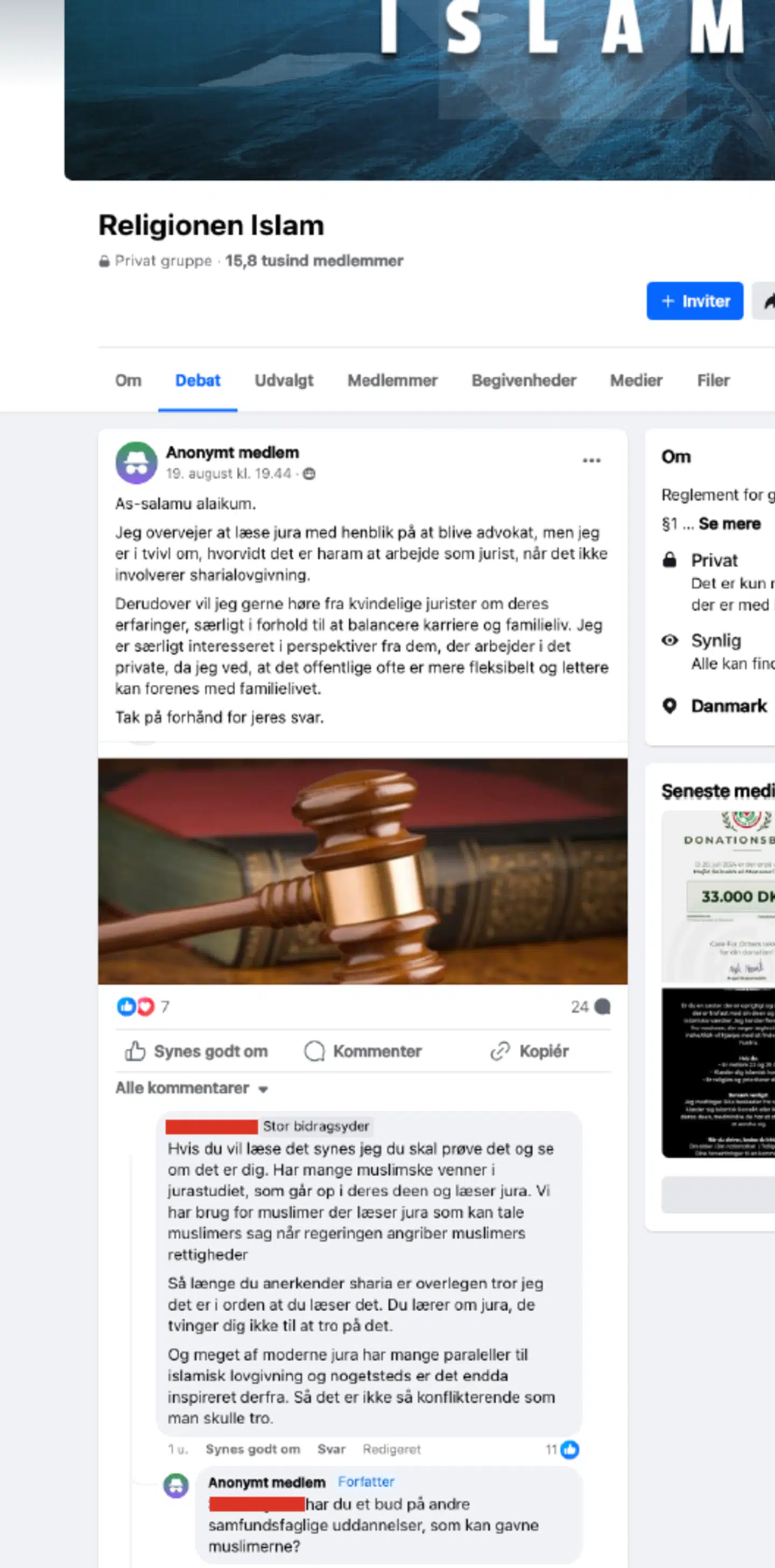Expand the Alle kommentarer sorting dropdown
The width and height of the screenshot is (775, 1568).
(x=192, y=1088)
